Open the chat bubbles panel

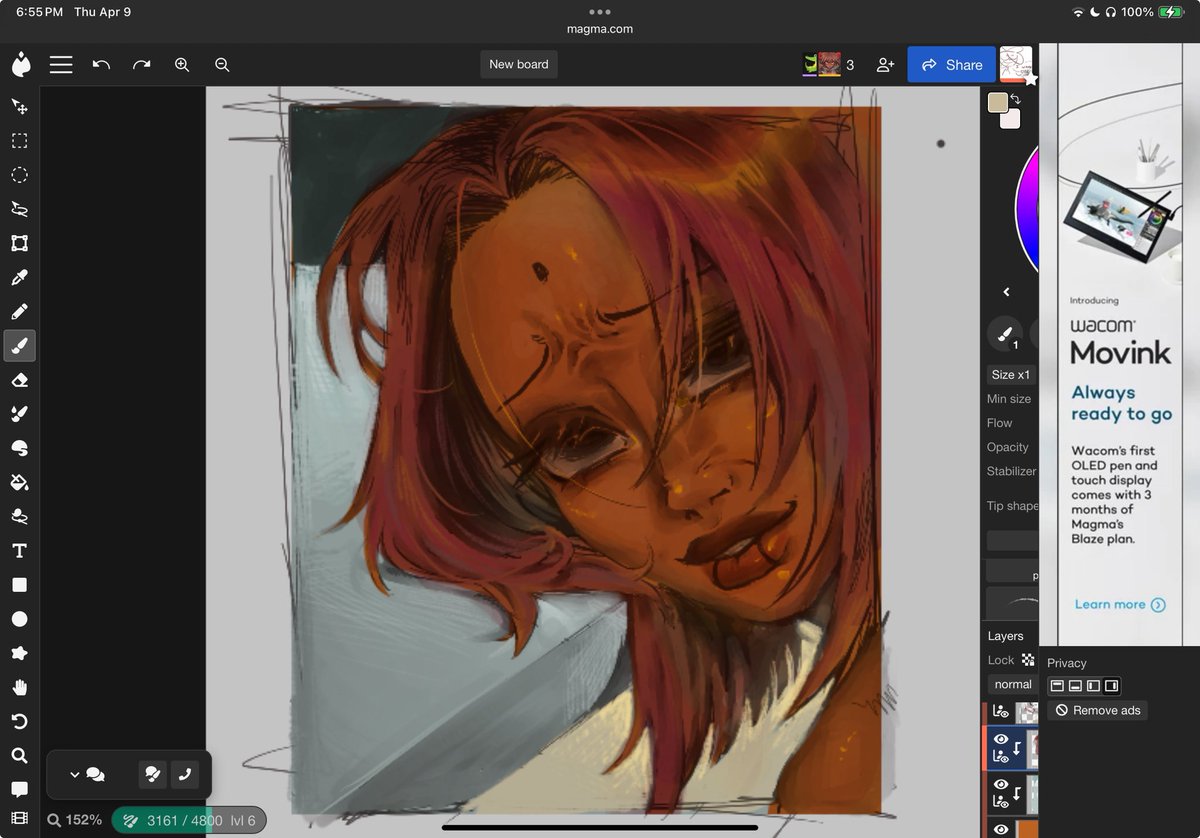tap(96, 774)
